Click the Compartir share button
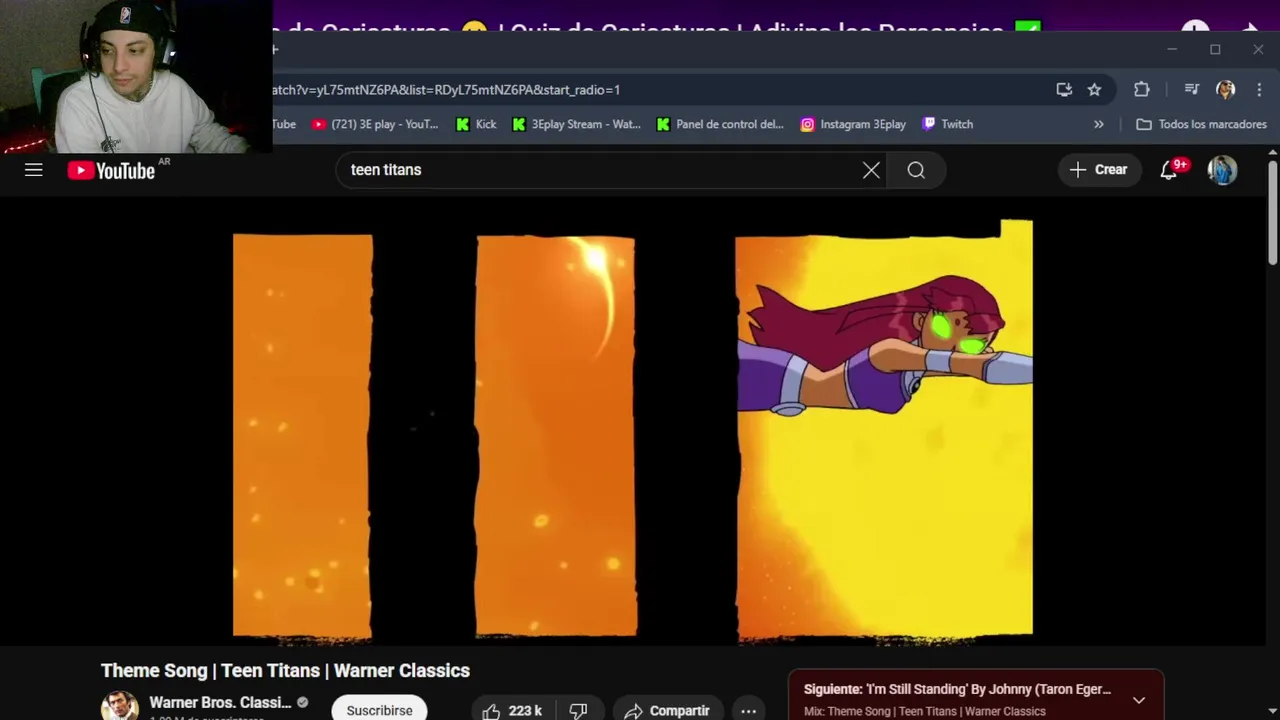This screenshot has width=1280, height=720. pos(667,710)
